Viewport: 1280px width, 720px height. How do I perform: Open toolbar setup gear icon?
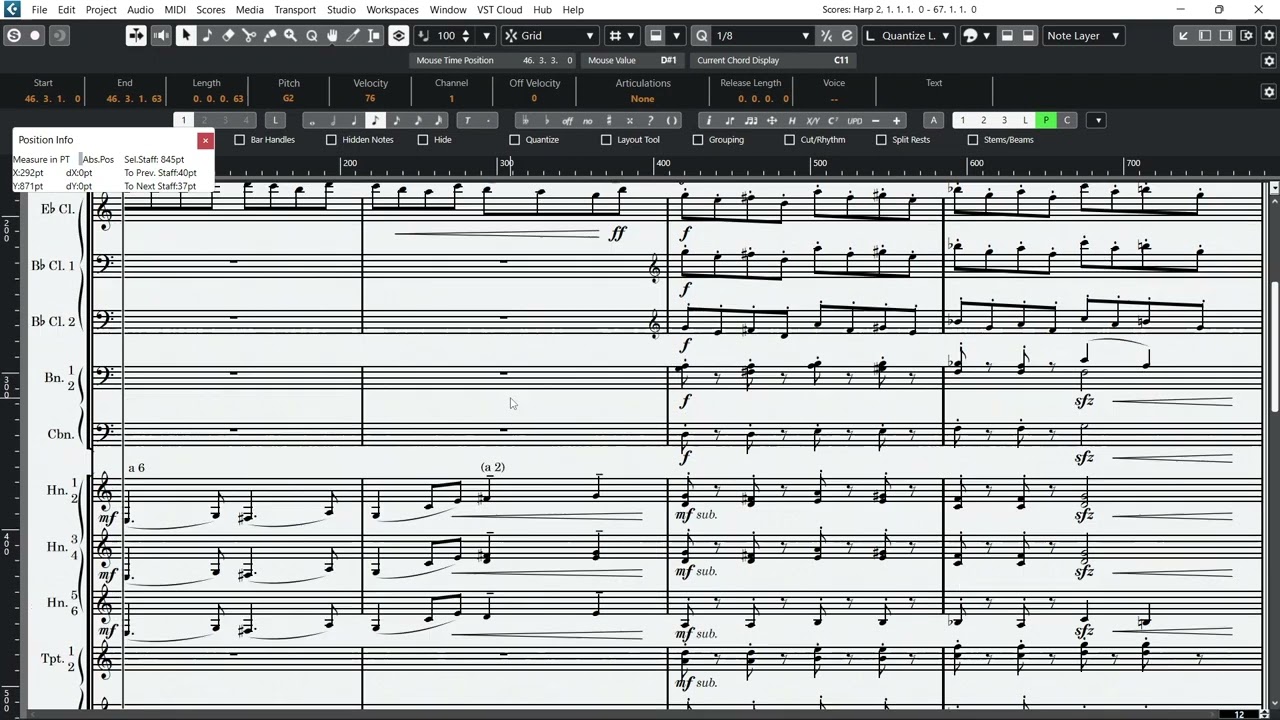point(1269,36)
